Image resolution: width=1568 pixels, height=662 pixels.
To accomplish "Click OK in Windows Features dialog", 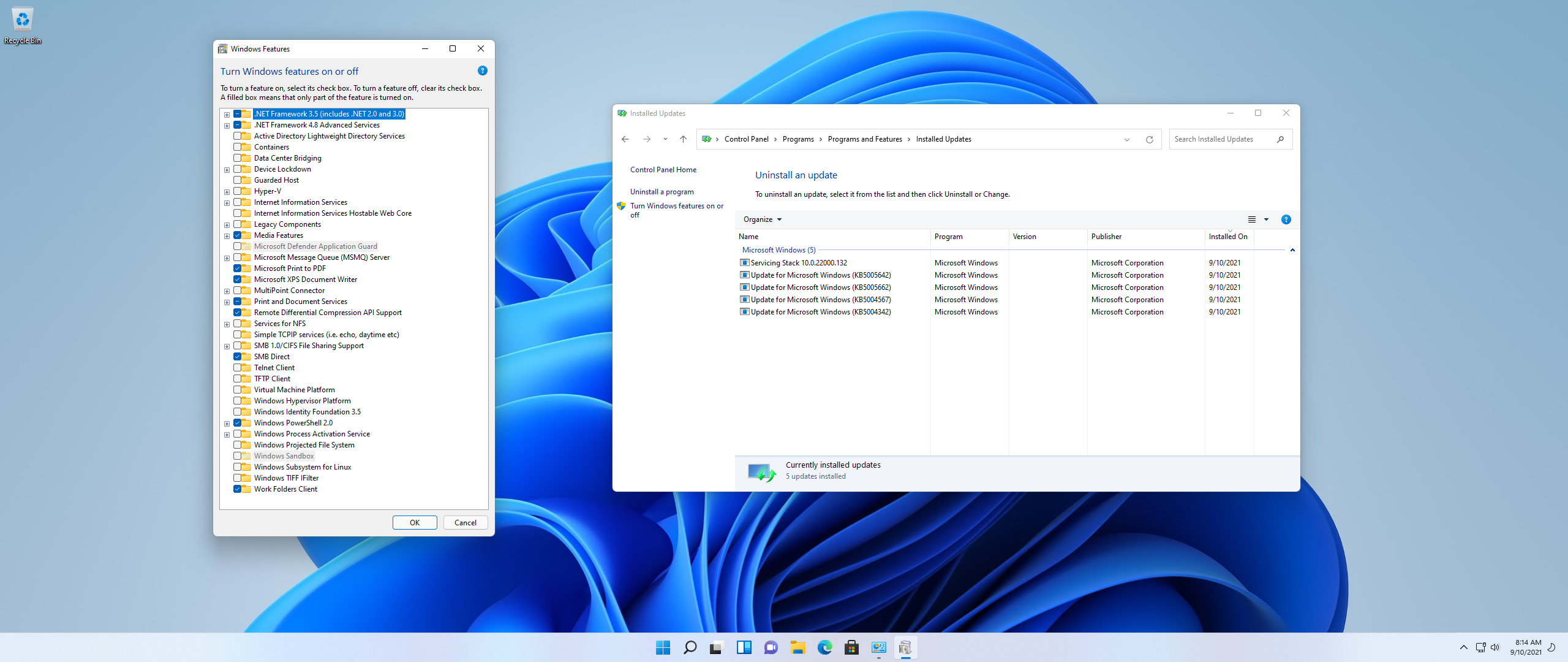I will click(x=415, y=523).
